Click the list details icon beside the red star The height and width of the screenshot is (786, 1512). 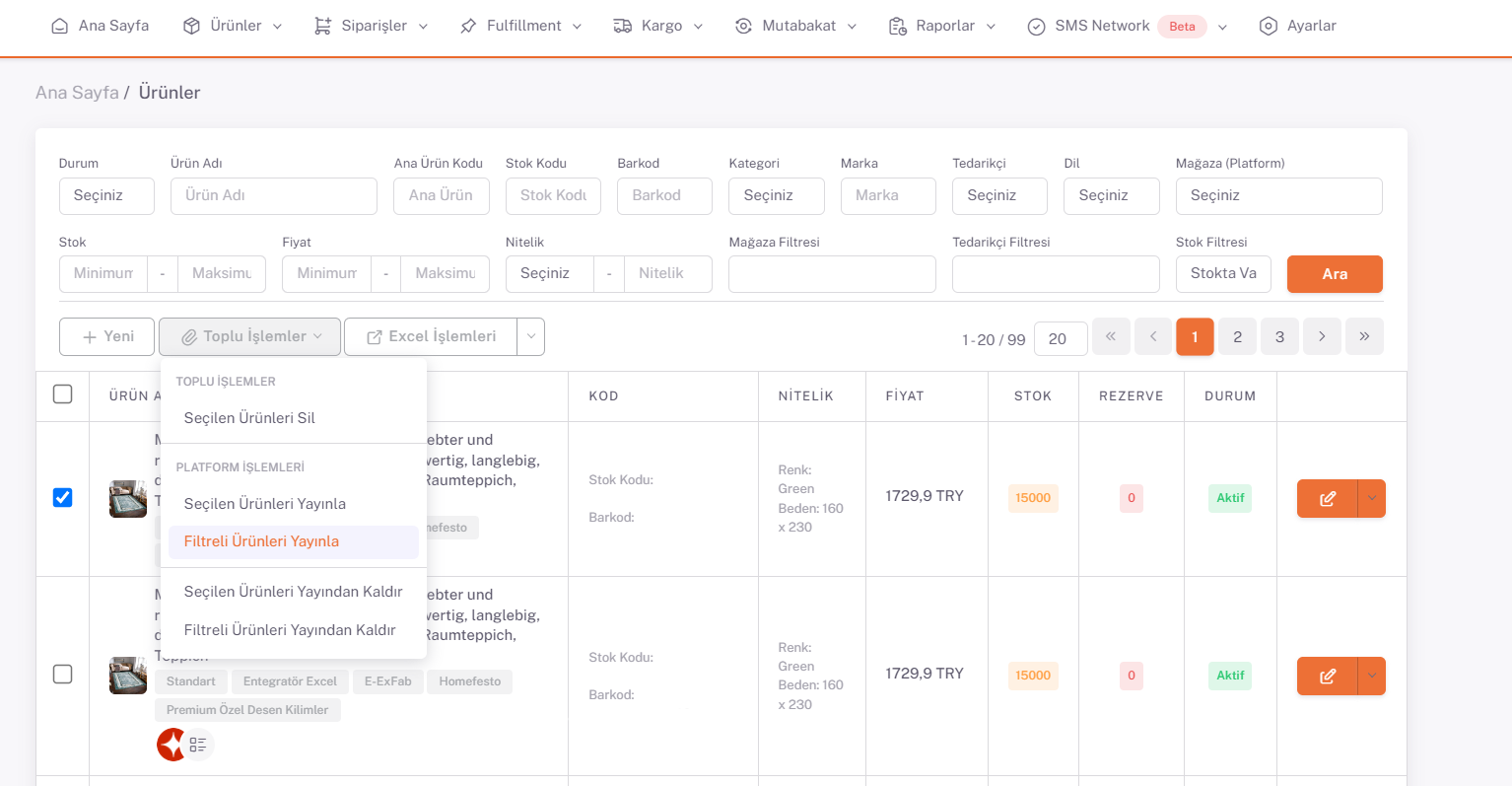coord(199,745)
